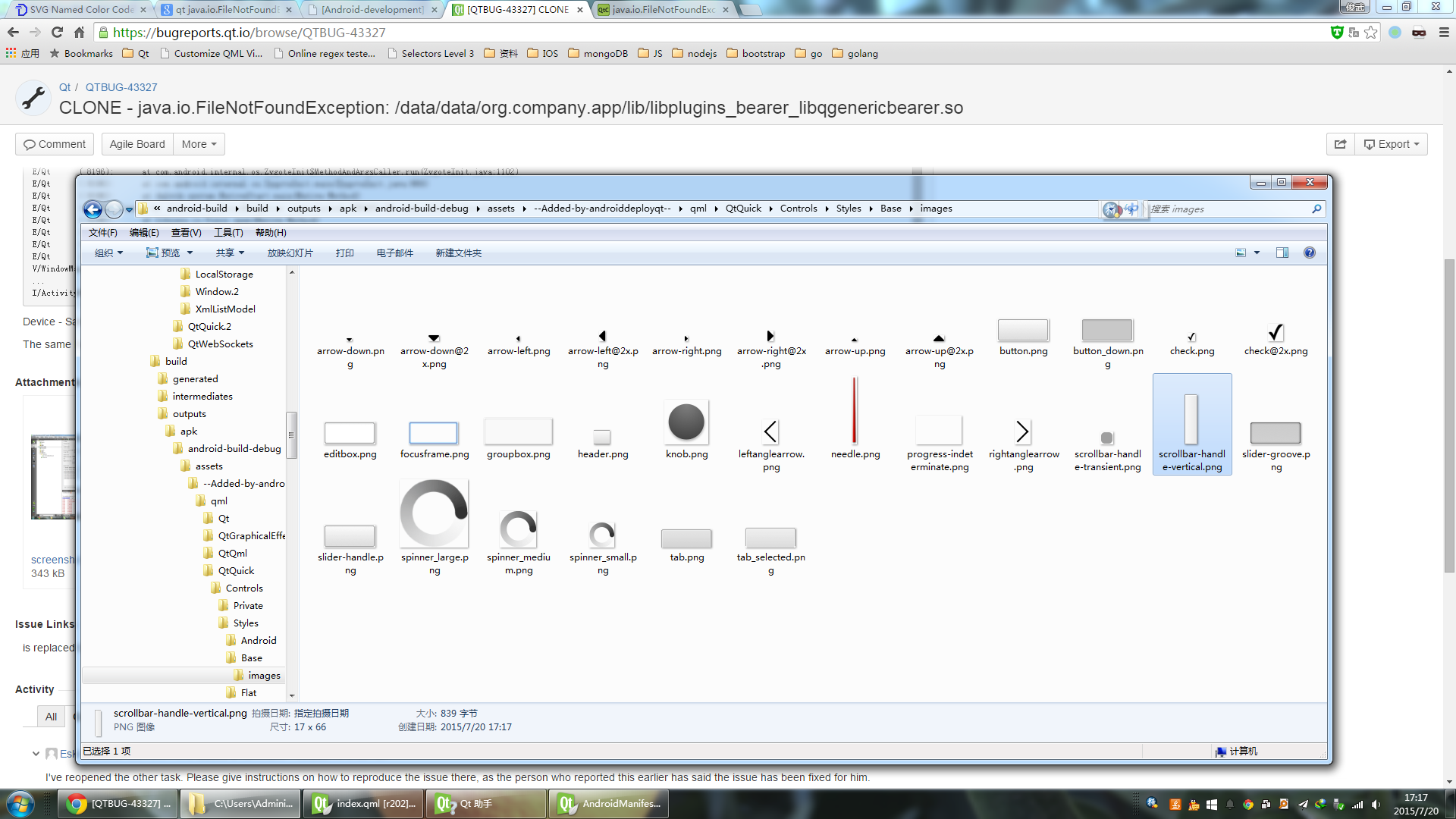Select button.png thumbnail
Screen dimensions: 1456x819
[1023, 330]
